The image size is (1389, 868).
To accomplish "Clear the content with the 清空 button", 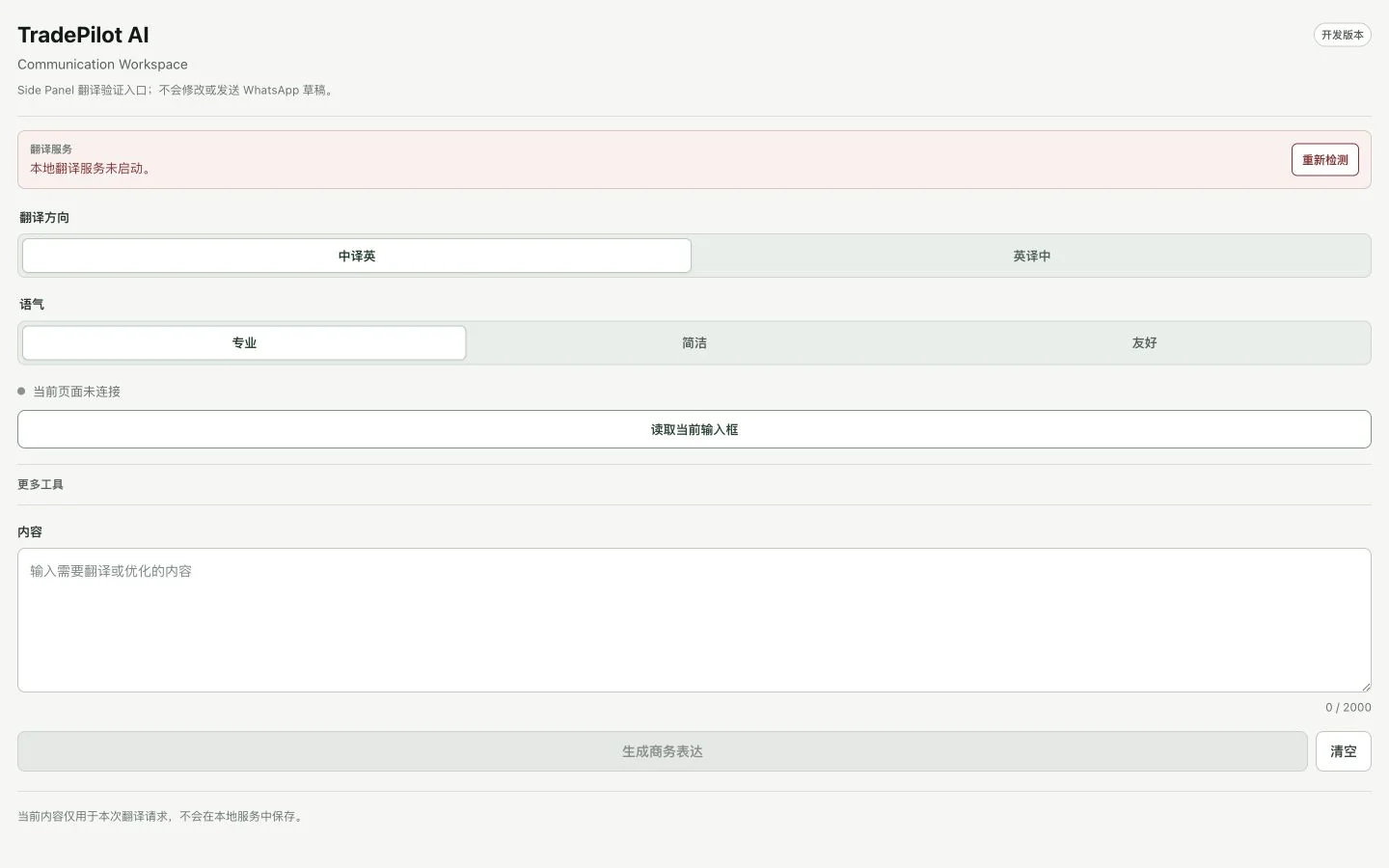I will [1344, 751].
